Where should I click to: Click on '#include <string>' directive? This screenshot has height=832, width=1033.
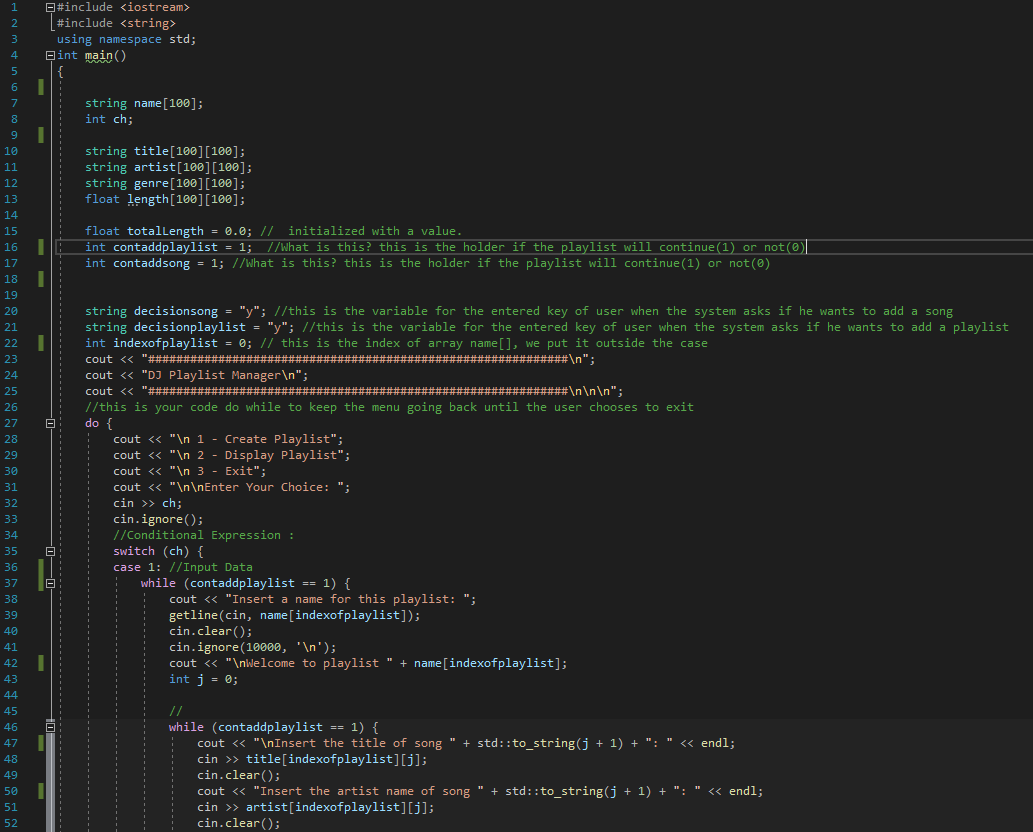click(x=116, y=23)
